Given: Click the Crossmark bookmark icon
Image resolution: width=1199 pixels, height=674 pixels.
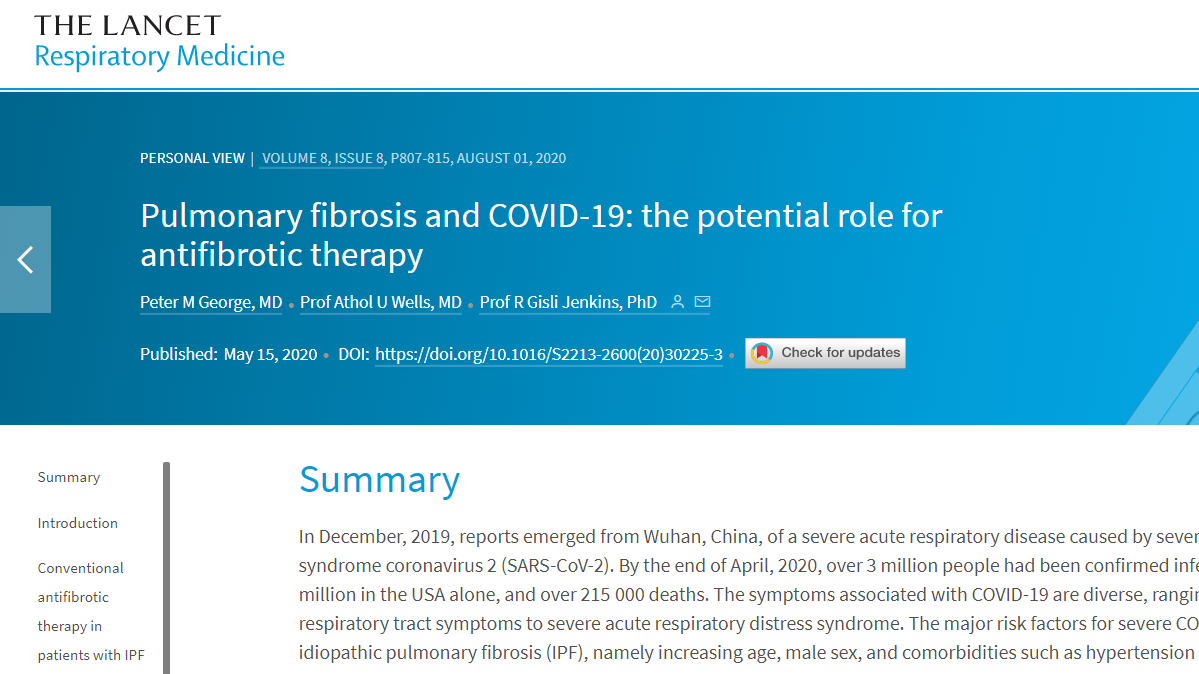Looking at the screenshot, I should (x=762, y=353).
